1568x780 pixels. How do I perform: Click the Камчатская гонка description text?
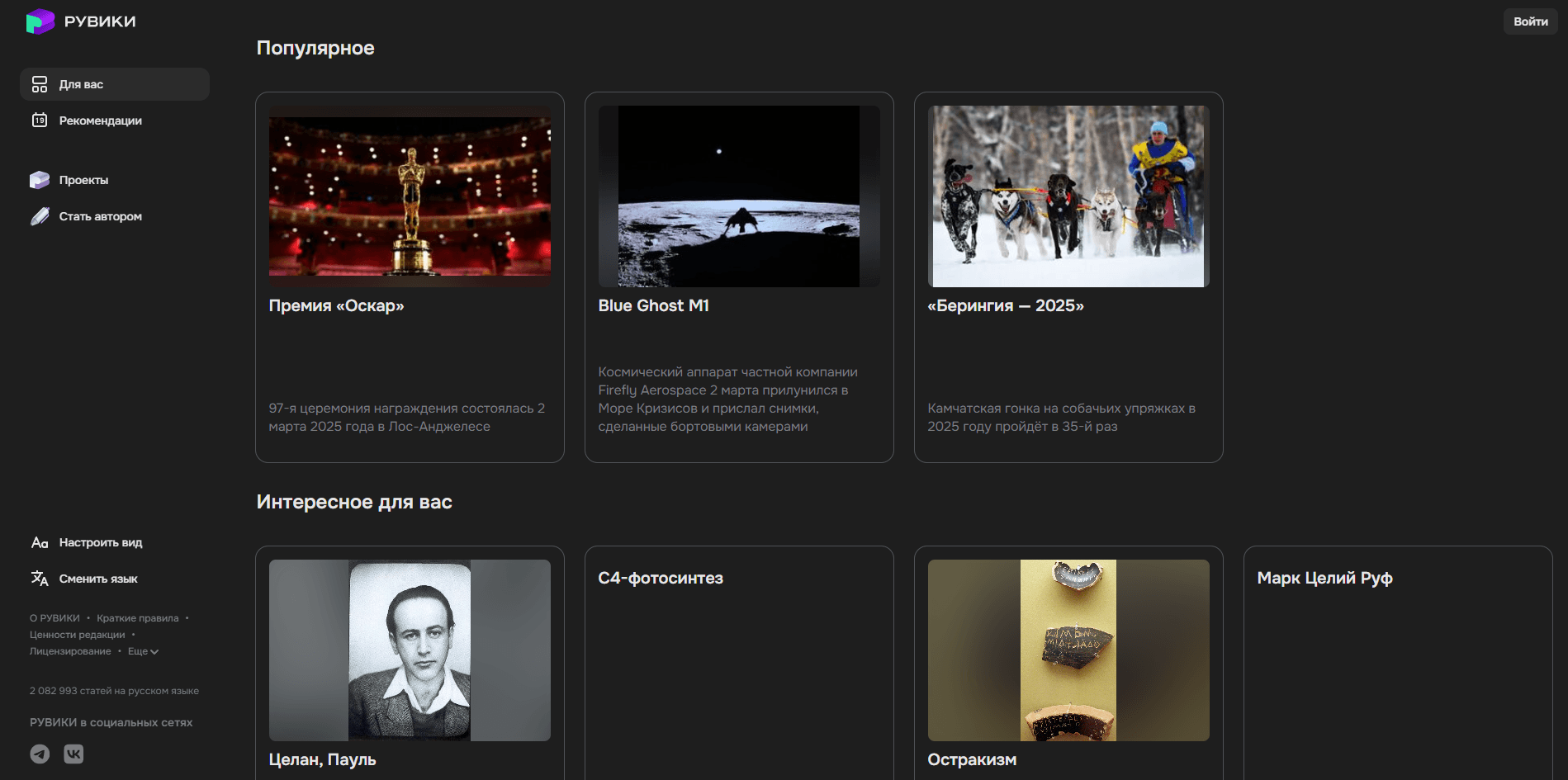(1062, 418)
